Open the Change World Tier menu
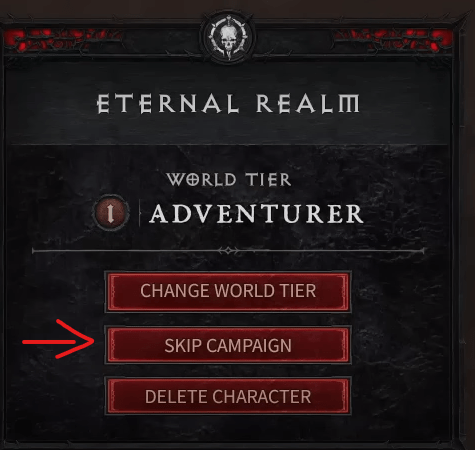This screenshot has height=450, width=475. coord(228,291)
